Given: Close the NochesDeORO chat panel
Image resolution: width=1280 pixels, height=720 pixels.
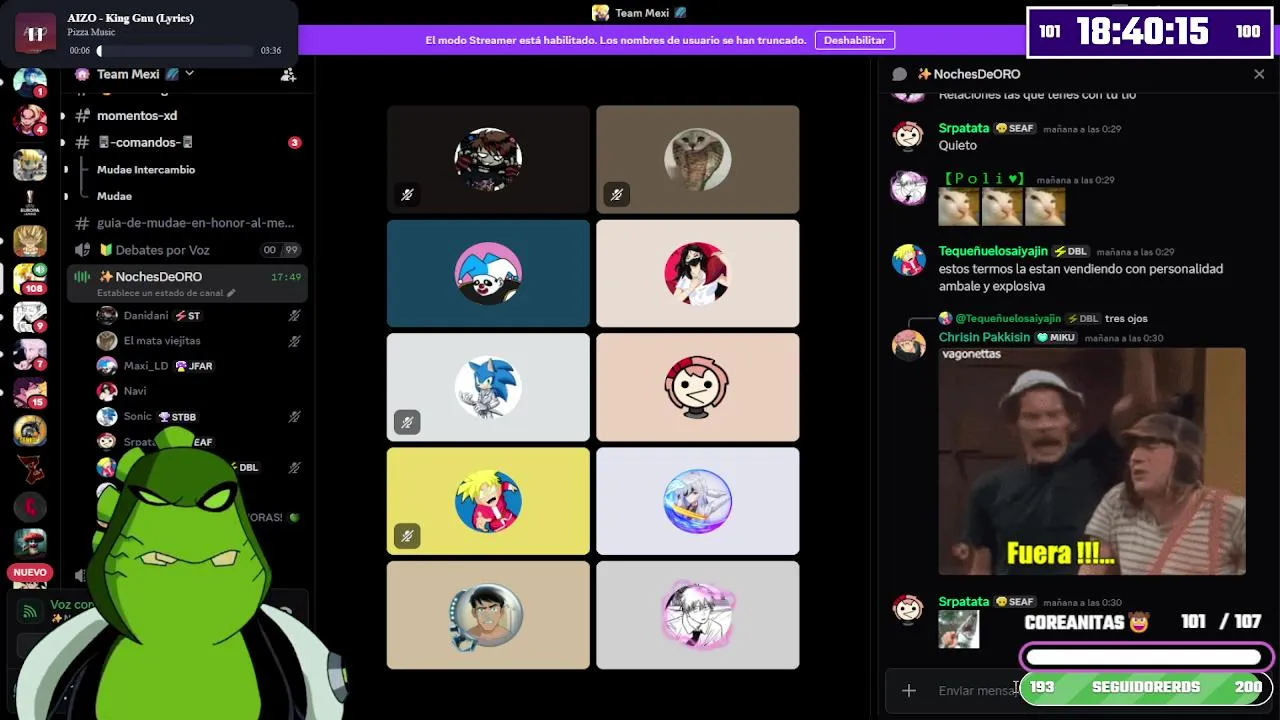Looking at the screenshot, I should coord(1259,74).
